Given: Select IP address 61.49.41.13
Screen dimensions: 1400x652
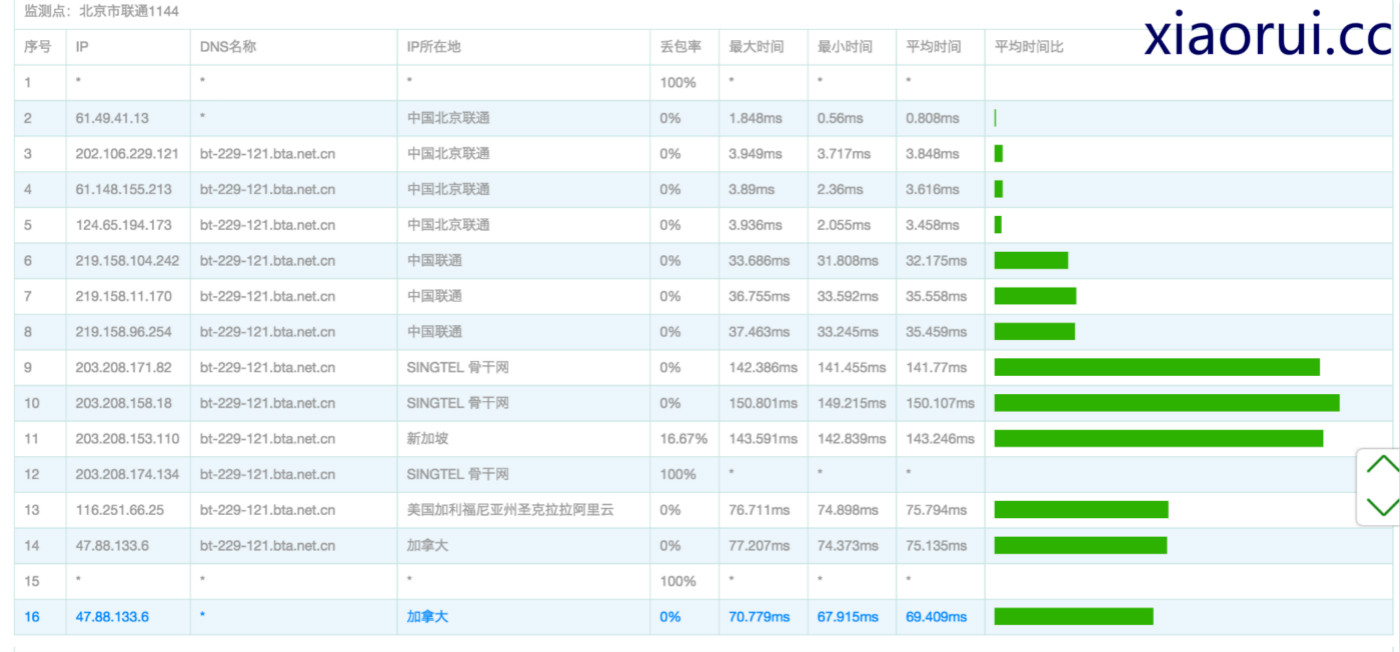Looking at the screenshot, I should point(112,118).
